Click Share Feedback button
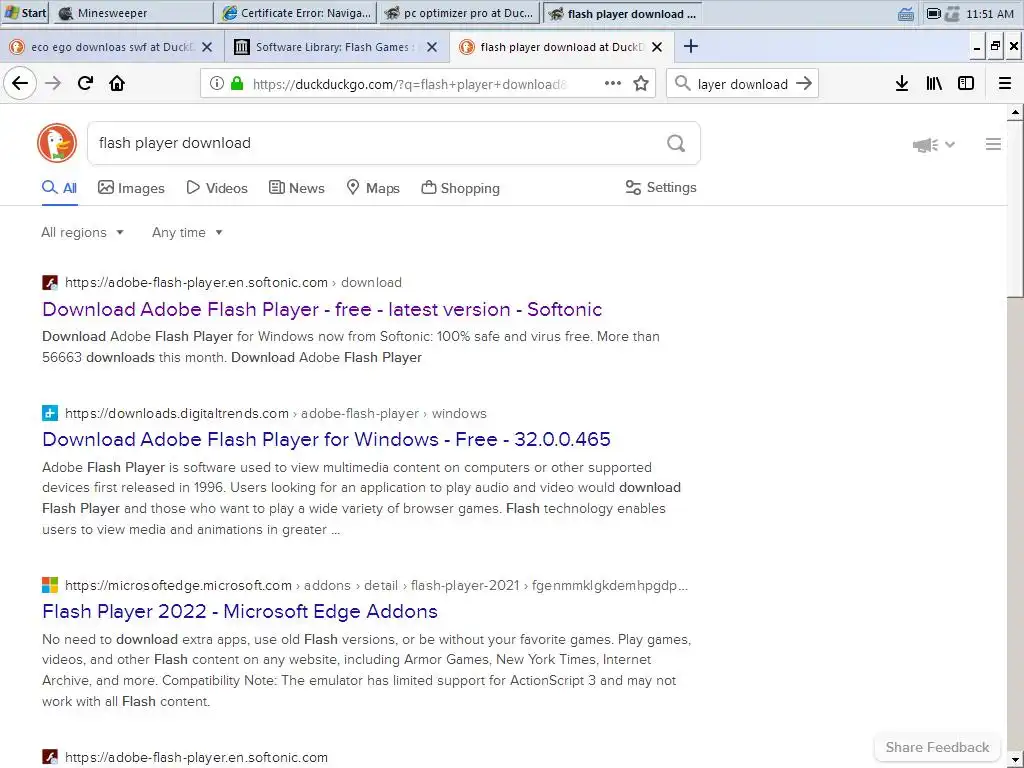Image resolution: width=1024 pixels, height=768 pixels. coord(937,747)
